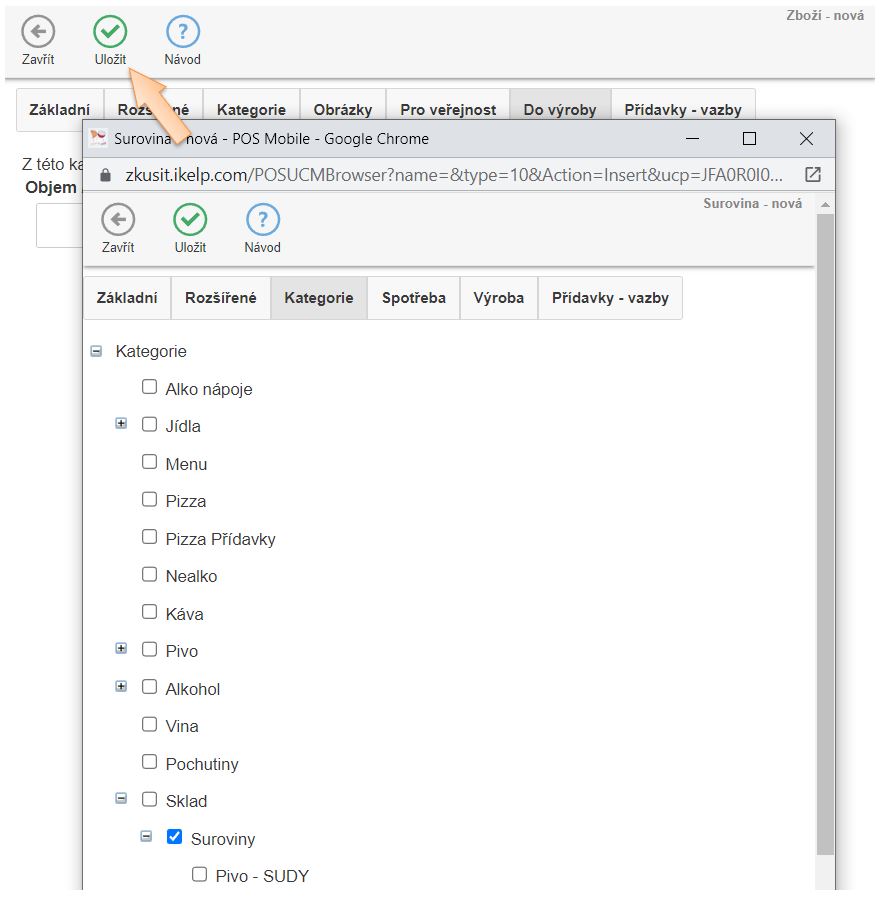Open Návod help in the Zboží background page
This screenshot has height=902, width=880.
click(x=182, y=33)
